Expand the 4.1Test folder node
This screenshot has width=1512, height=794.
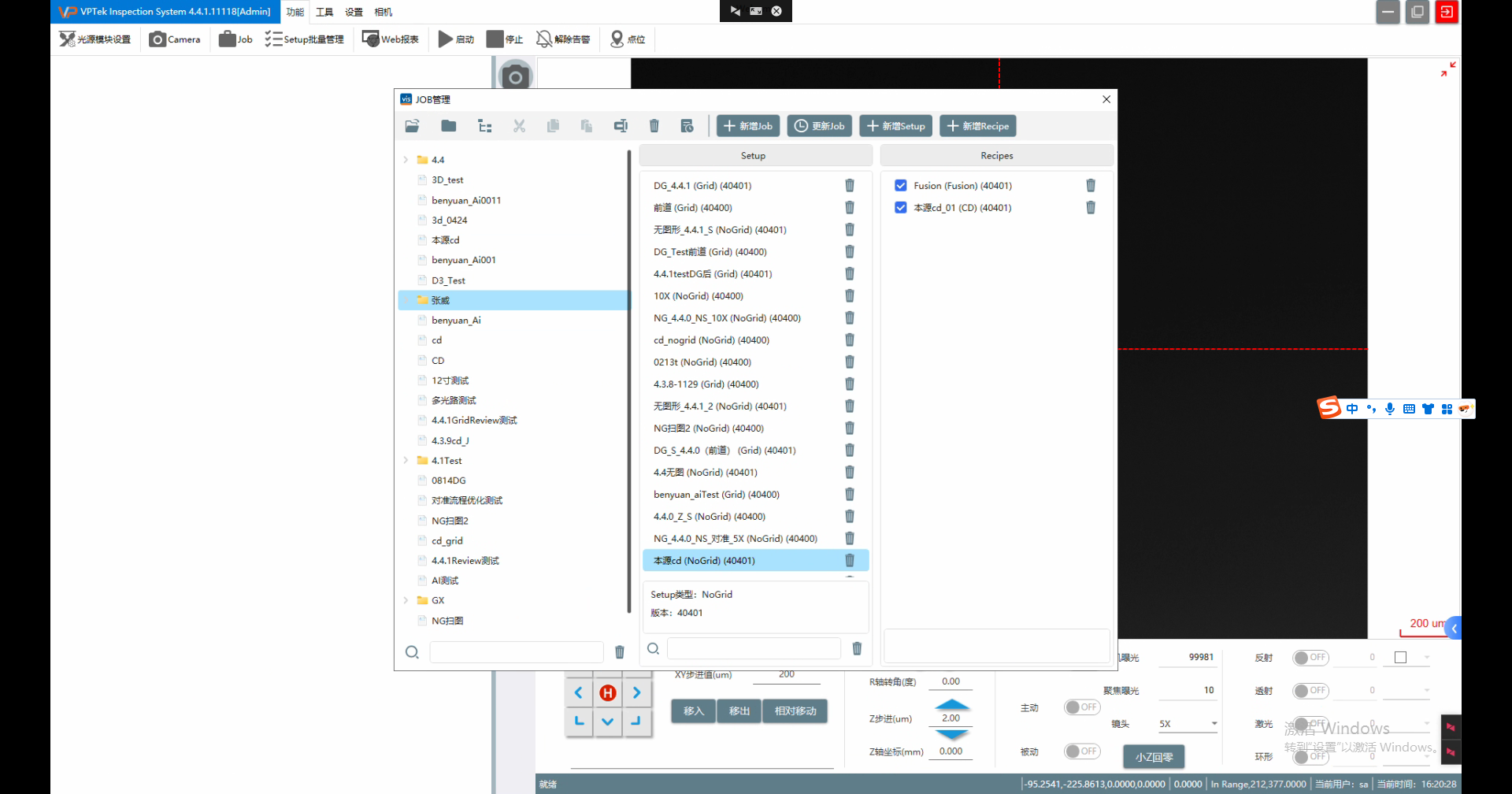[x=406, y=461]
